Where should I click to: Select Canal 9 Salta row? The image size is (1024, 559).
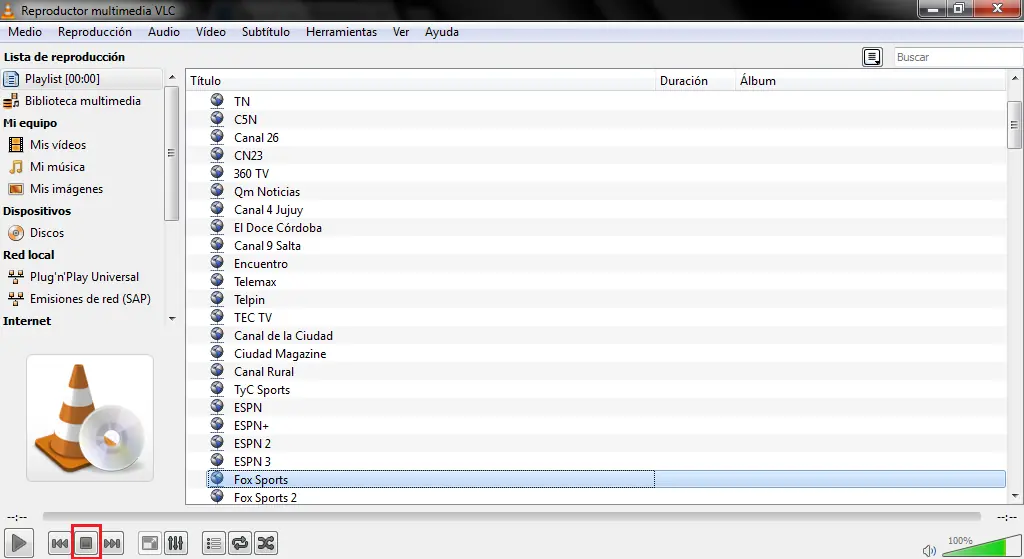point(606,246)
